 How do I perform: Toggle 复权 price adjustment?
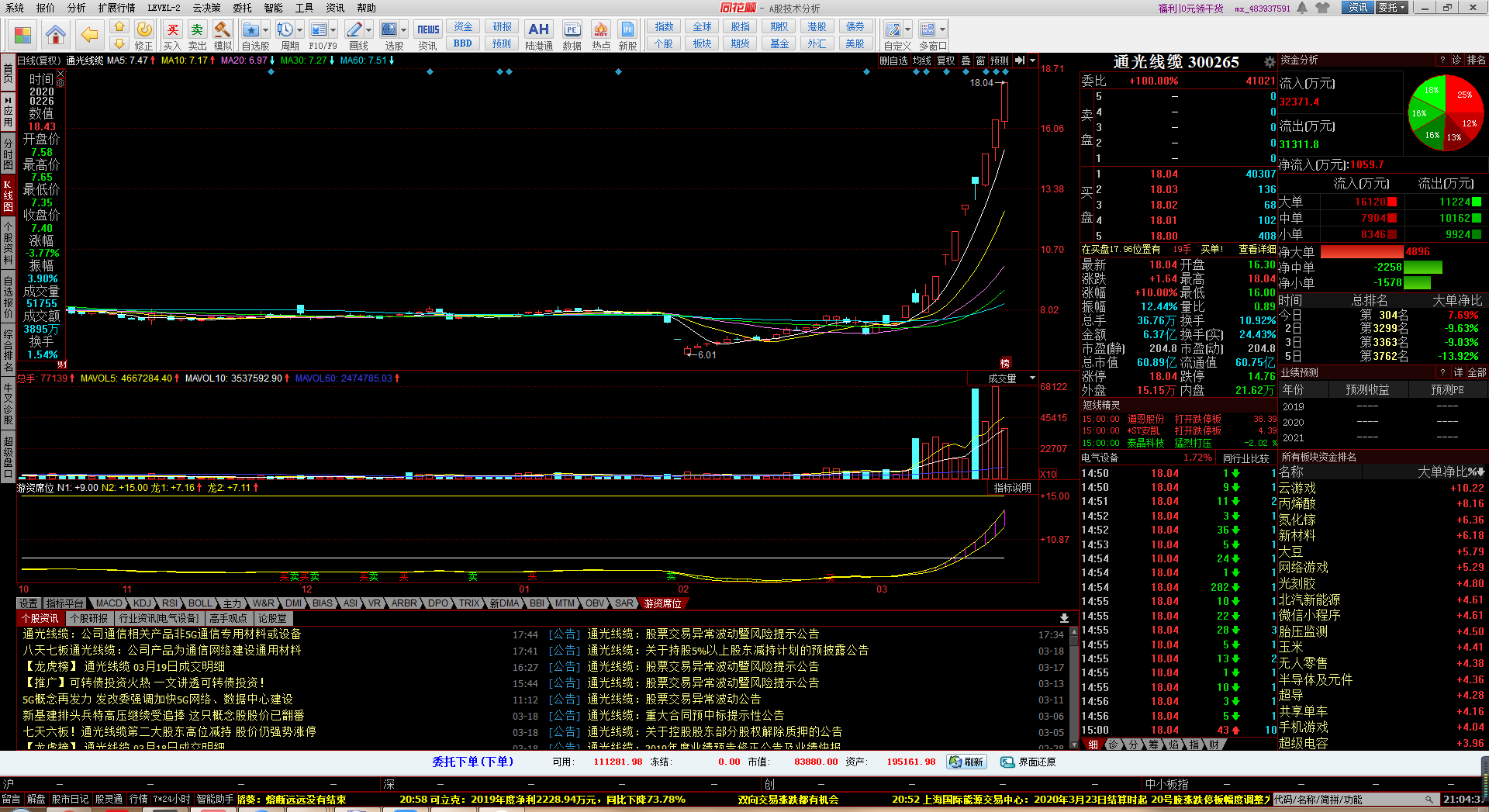(945, 60)
